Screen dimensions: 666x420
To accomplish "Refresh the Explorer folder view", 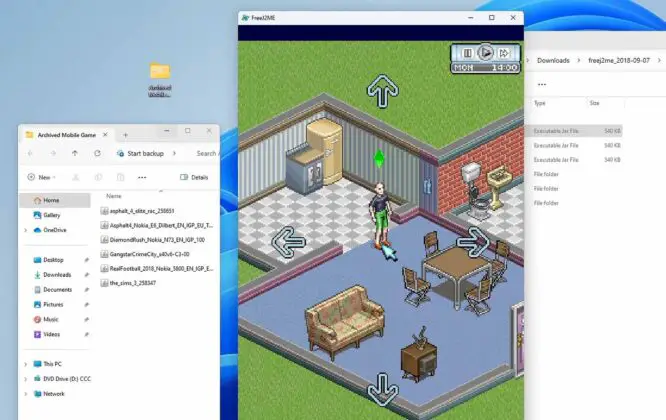I will click(x=97, y=153).
